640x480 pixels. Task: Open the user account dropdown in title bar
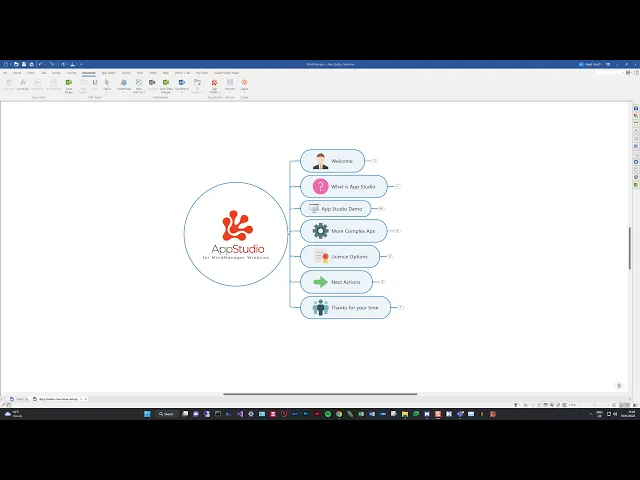pyautogui.click(x=591, y=64)
